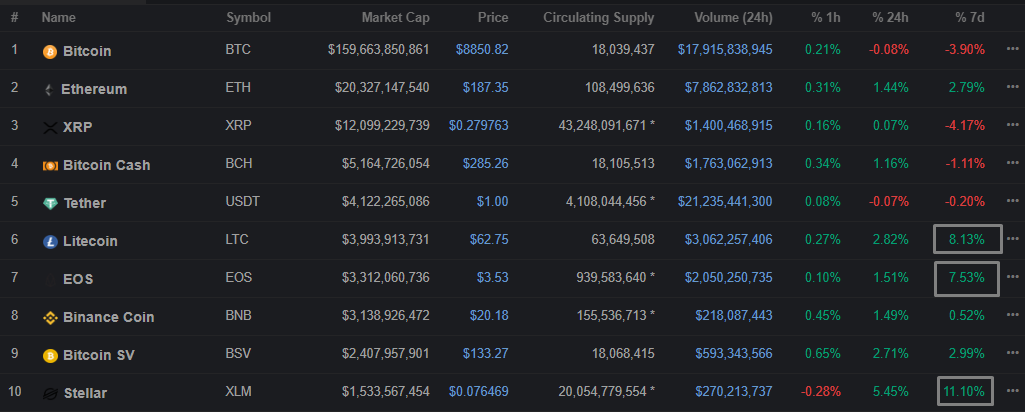This screenshot has width=1025, height=412.
Task: Open the more options menu for Bitcoin Cash row
Action: click(x=1013, y=162)
